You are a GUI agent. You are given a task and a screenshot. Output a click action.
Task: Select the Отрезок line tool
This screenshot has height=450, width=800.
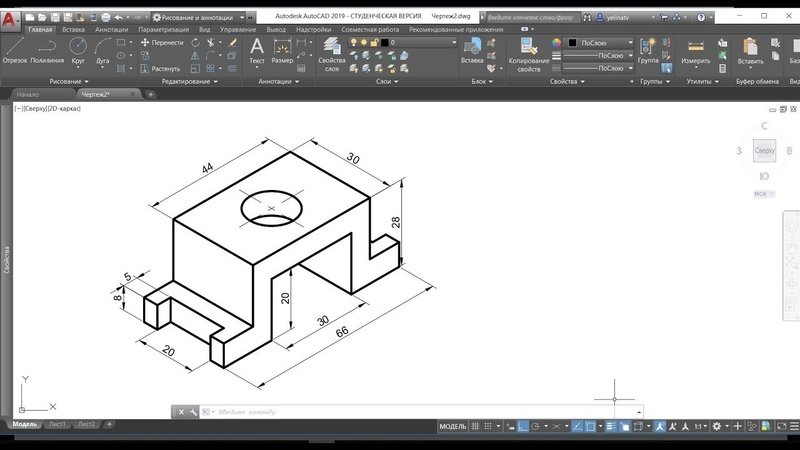(14, 50)
